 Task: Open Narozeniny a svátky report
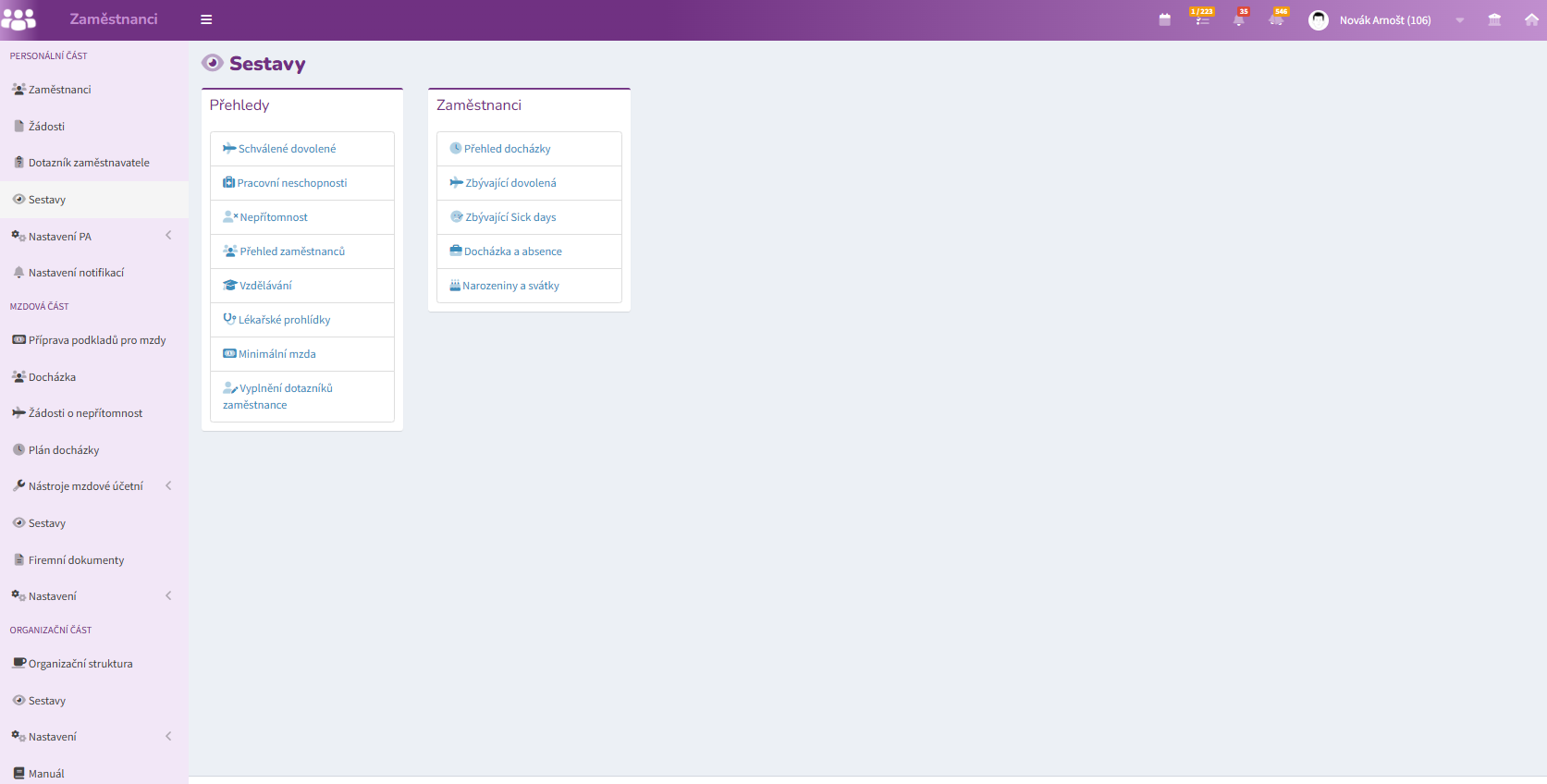tap(510, 286)
